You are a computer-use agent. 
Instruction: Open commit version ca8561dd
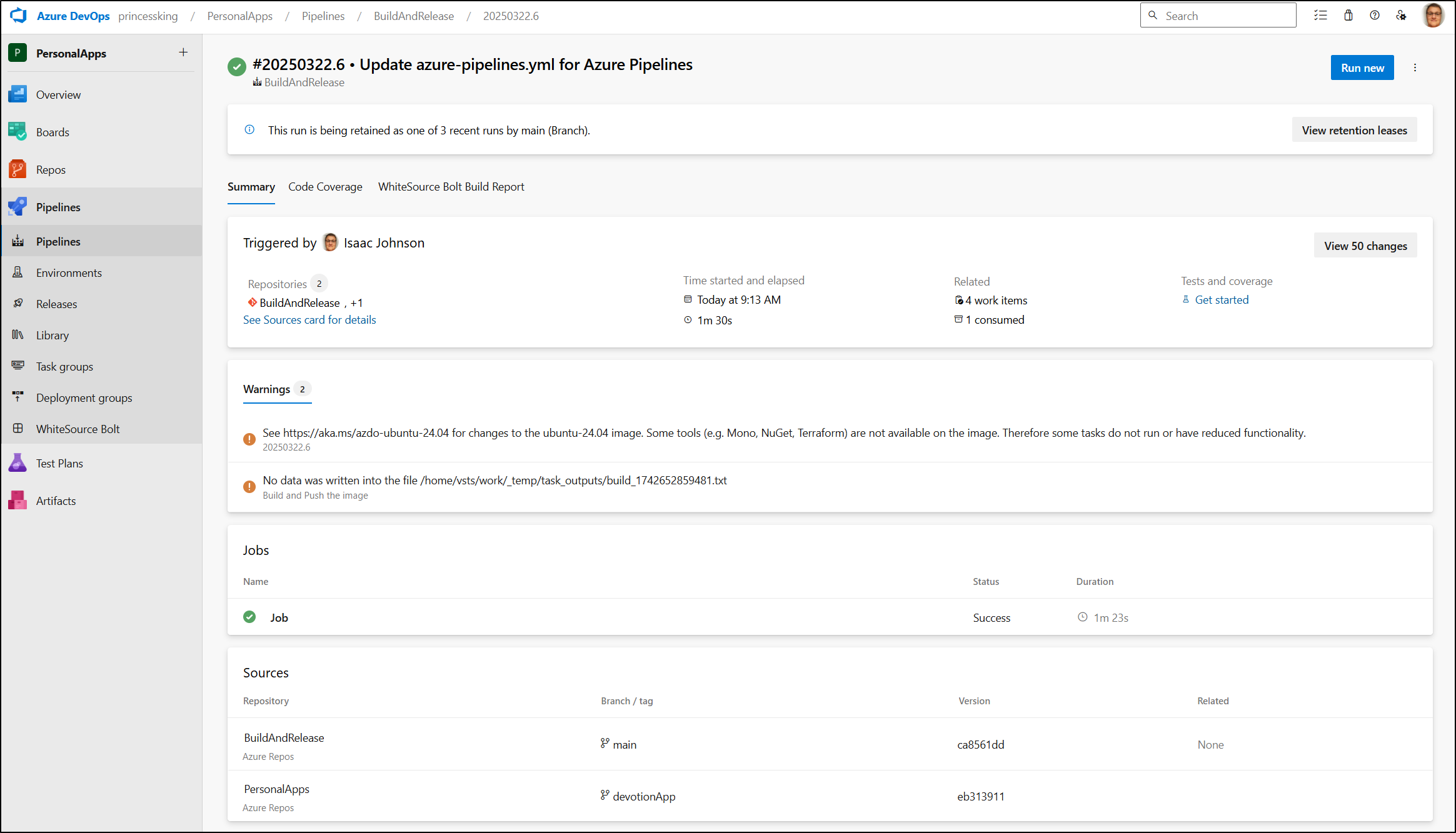pyautogui.click(x=980, y=744)
